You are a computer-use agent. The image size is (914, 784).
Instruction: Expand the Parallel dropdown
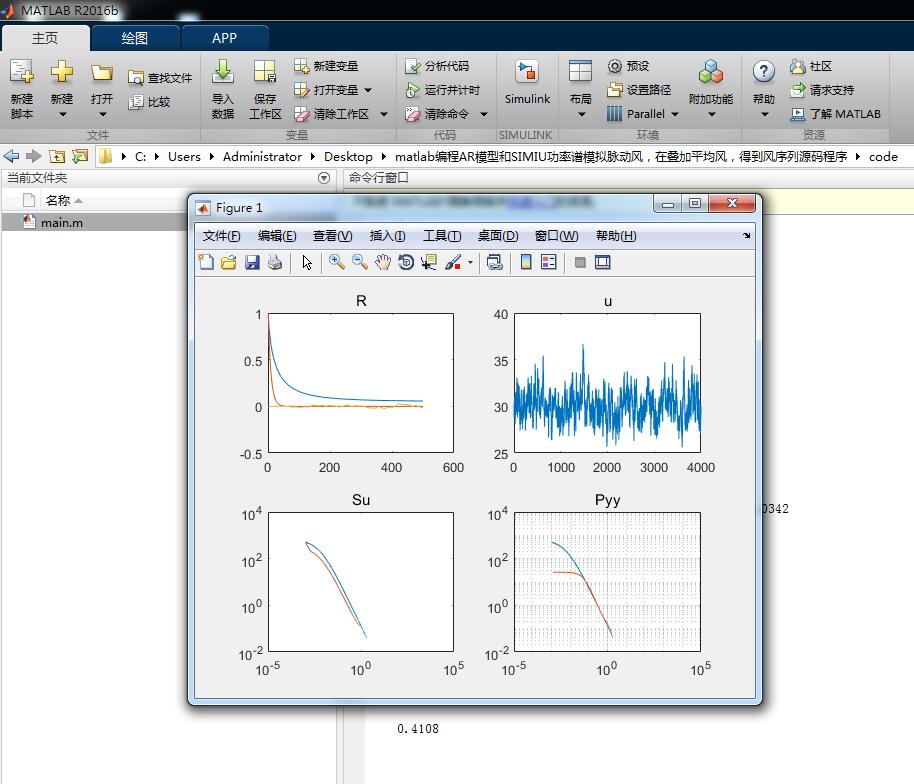[675, 114]
